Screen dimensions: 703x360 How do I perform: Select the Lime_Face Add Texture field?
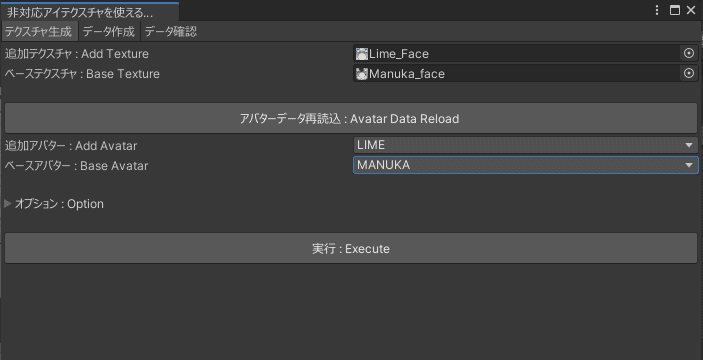click(517, 54)
